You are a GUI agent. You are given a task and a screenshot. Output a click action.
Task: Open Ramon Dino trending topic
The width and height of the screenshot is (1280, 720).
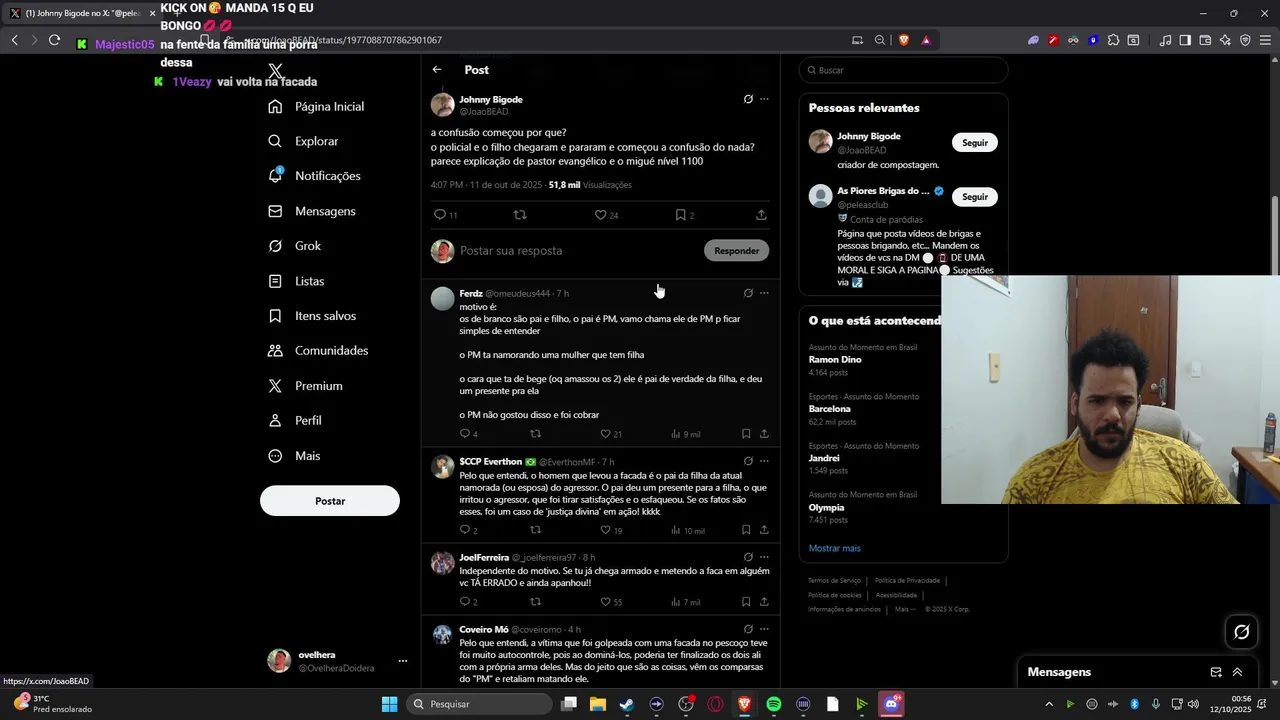835,360
